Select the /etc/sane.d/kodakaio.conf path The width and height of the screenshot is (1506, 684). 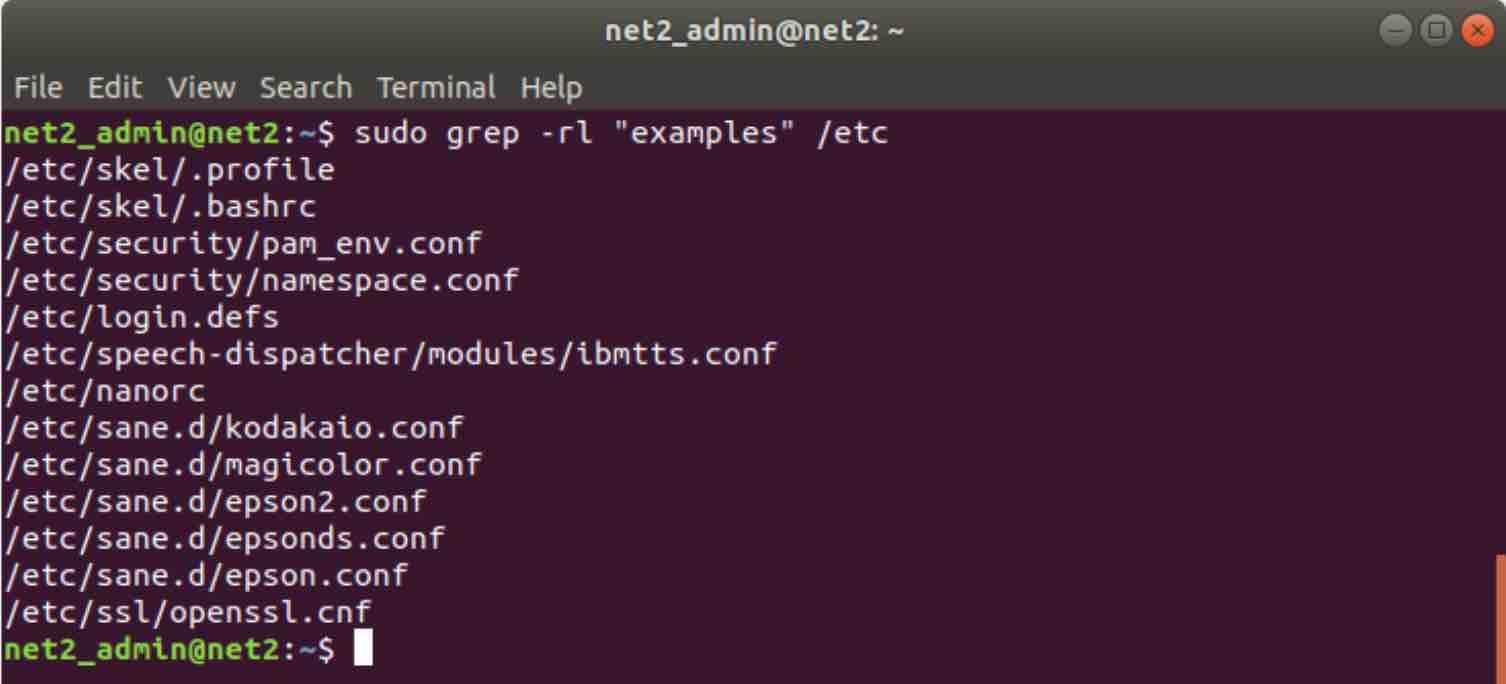(230, 427)
